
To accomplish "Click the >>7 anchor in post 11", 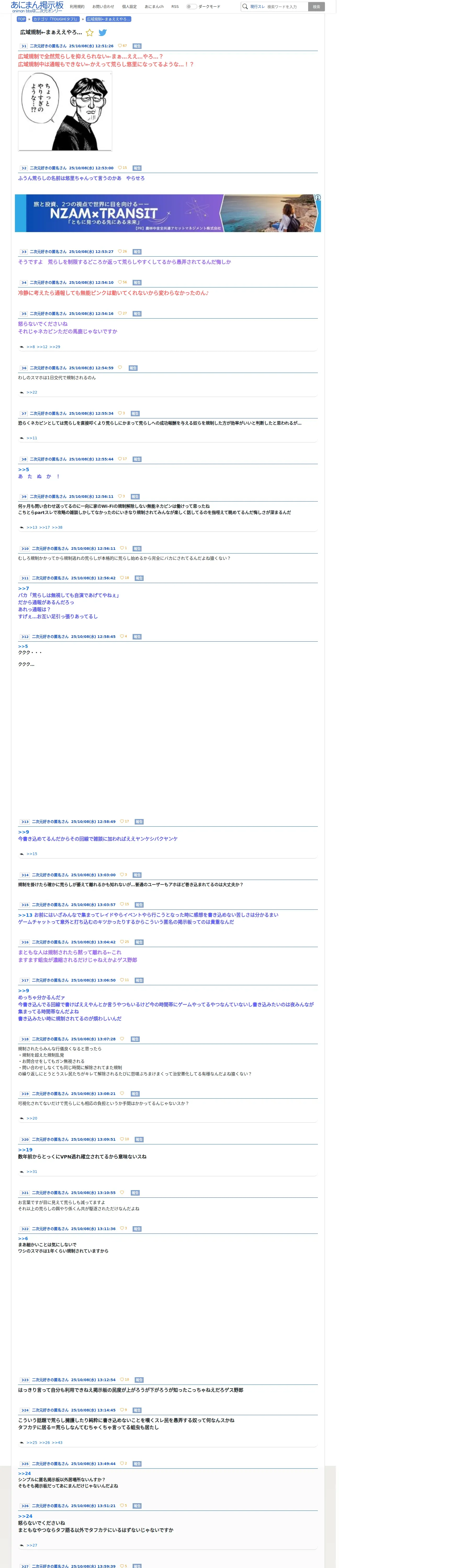I will click(x=23, y=589).
